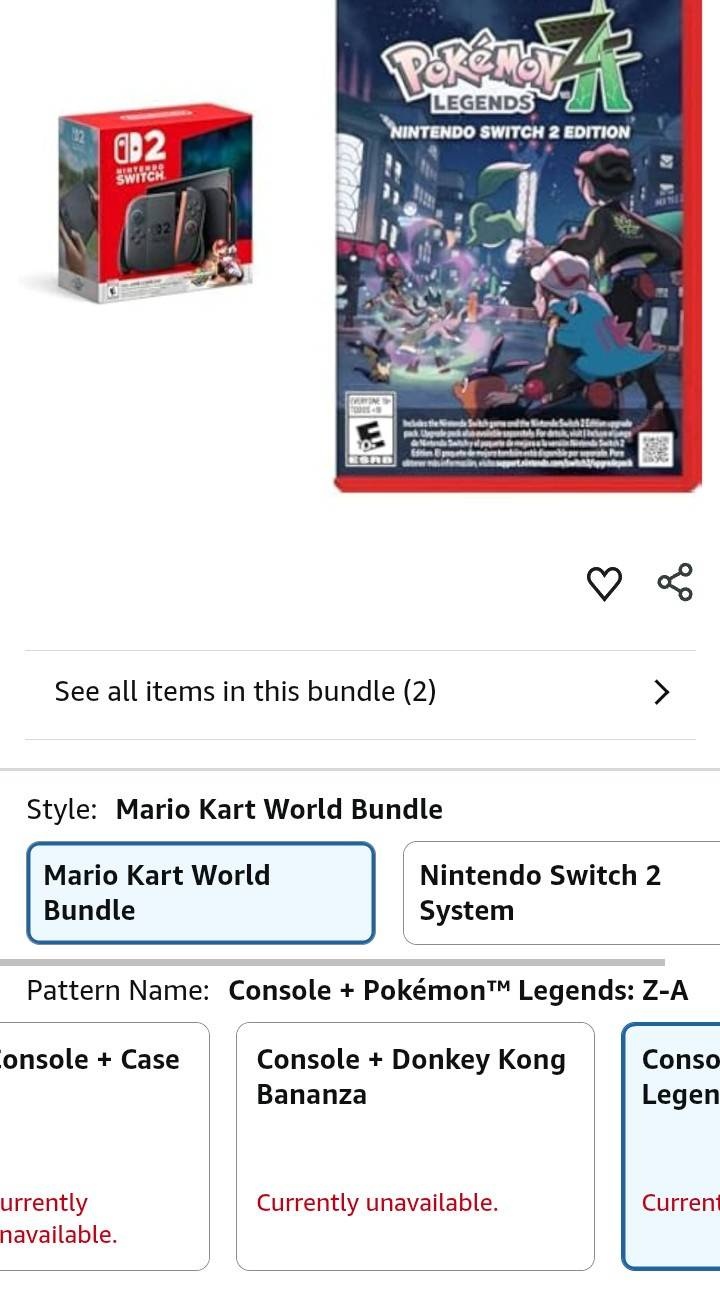Tap the Style: Mario Kart World Bundle label
Viewport: 720px width, 1292px height.
pos(234,809)
